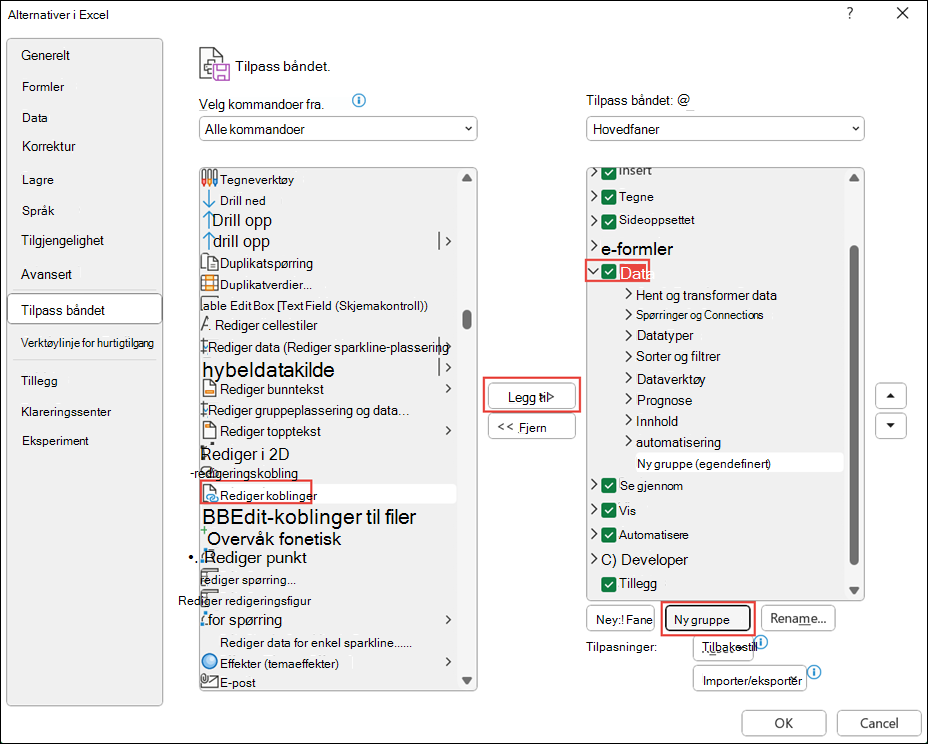Toggle the Automatisere checkbox
The height and width of the screenshot is (744, 928).
pos(608,535)
